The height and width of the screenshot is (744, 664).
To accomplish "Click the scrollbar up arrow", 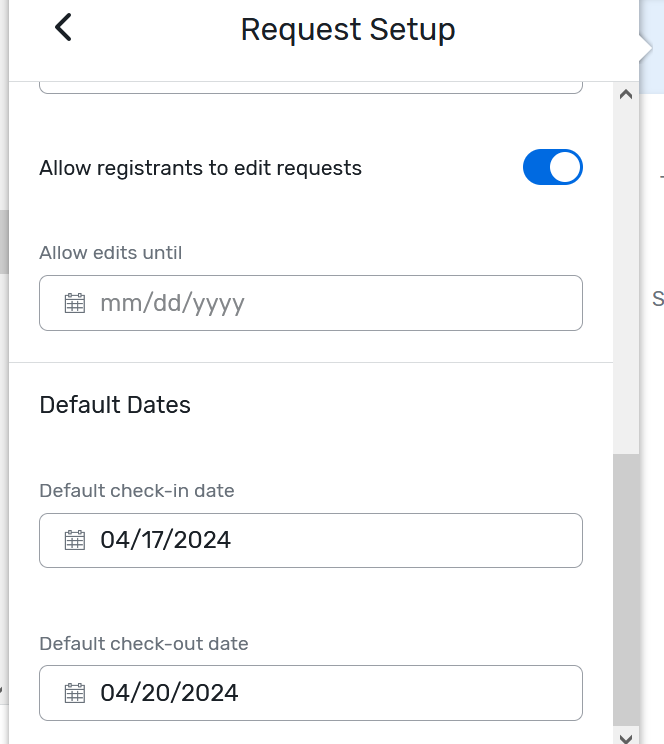I will pos(626,94).
